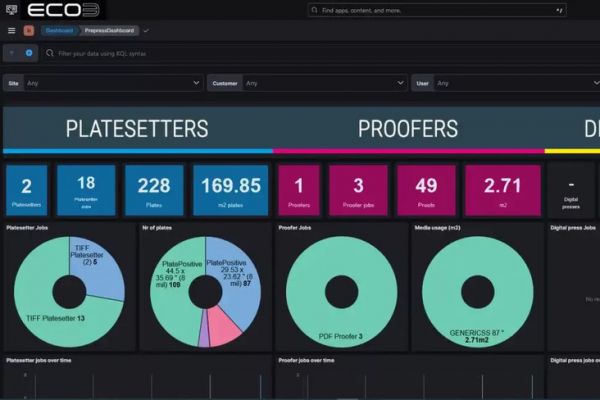600x400 pixels.
Task: Open the Dashboard breadcrumb
Action: pos(58,30)
